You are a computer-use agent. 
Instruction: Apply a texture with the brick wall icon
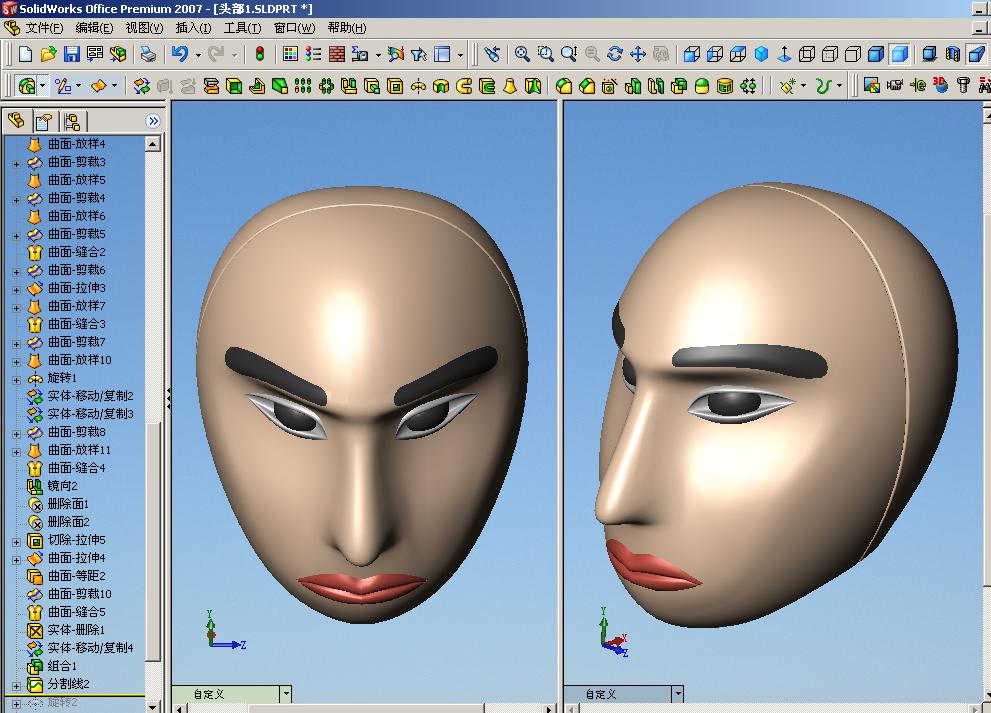pos(337,54)
